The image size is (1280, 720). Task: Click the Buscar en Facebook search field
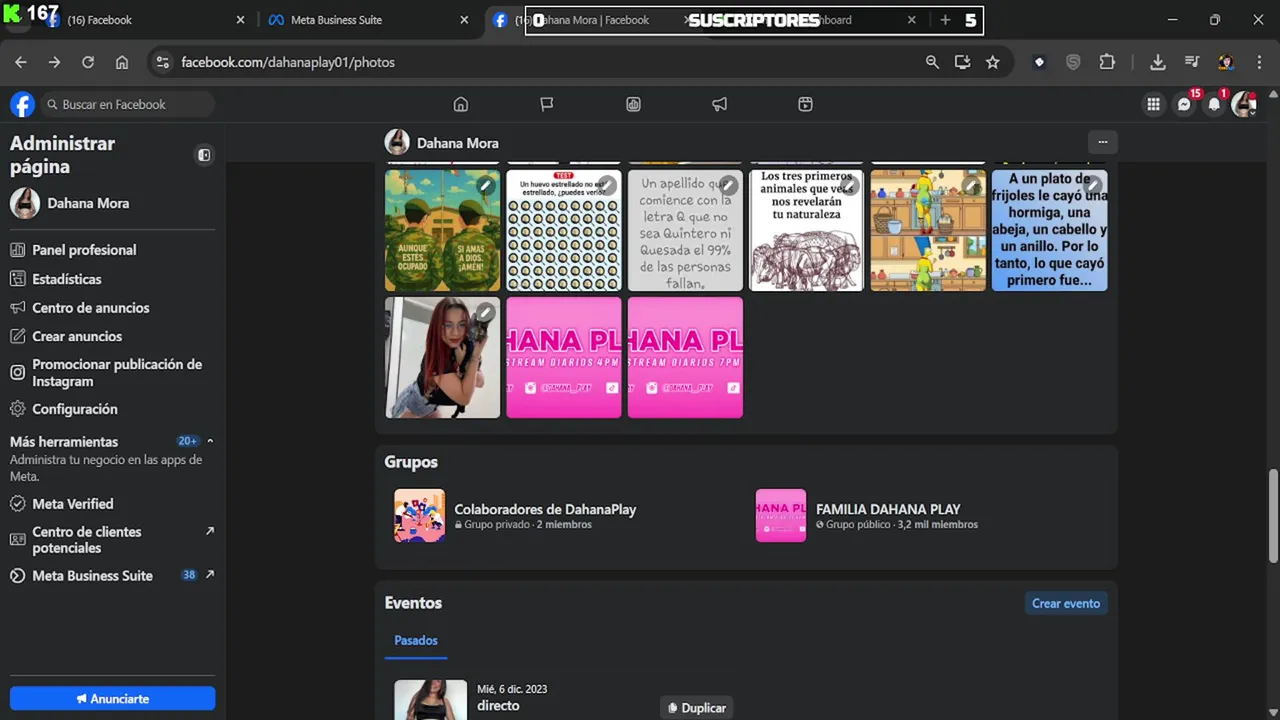tap(128, 104)
